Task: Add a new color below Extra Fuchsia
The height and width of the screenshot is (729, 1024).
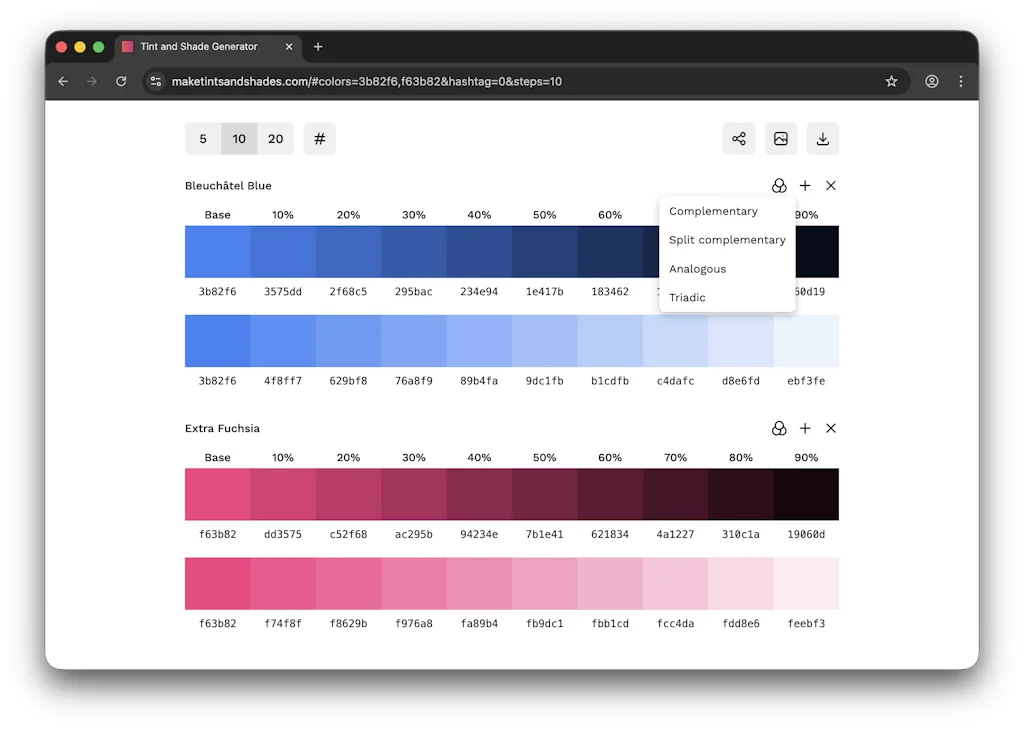Action: [805, 428]
